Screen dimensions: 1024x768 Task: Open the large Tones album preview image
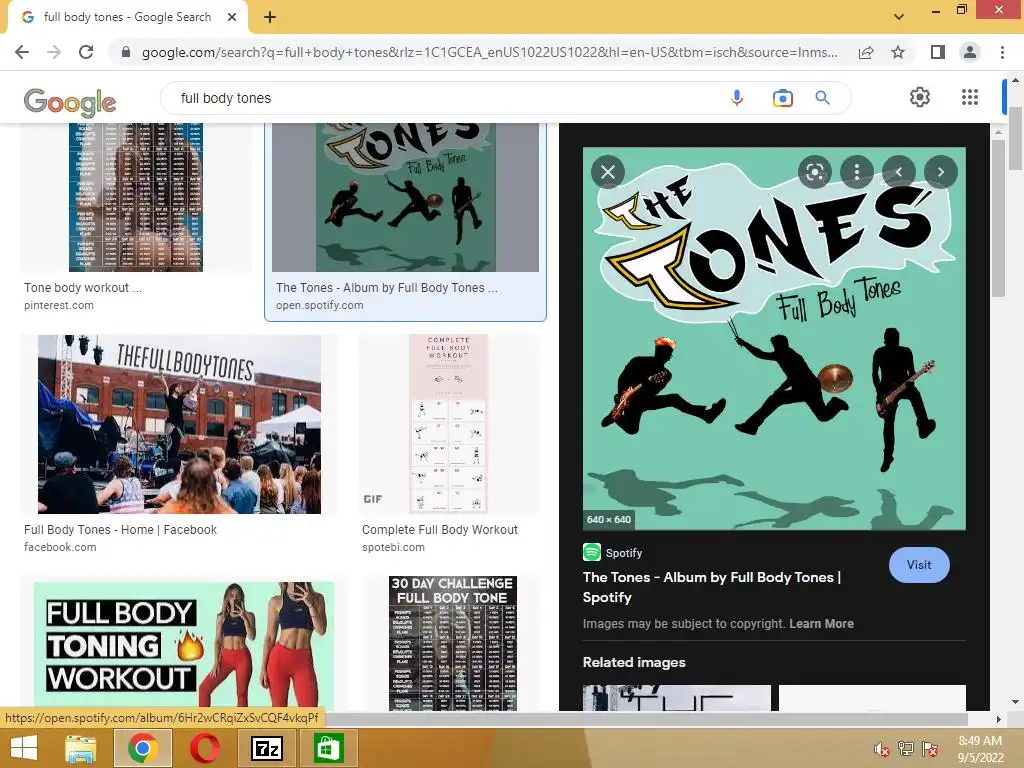(x=774, y=338)
